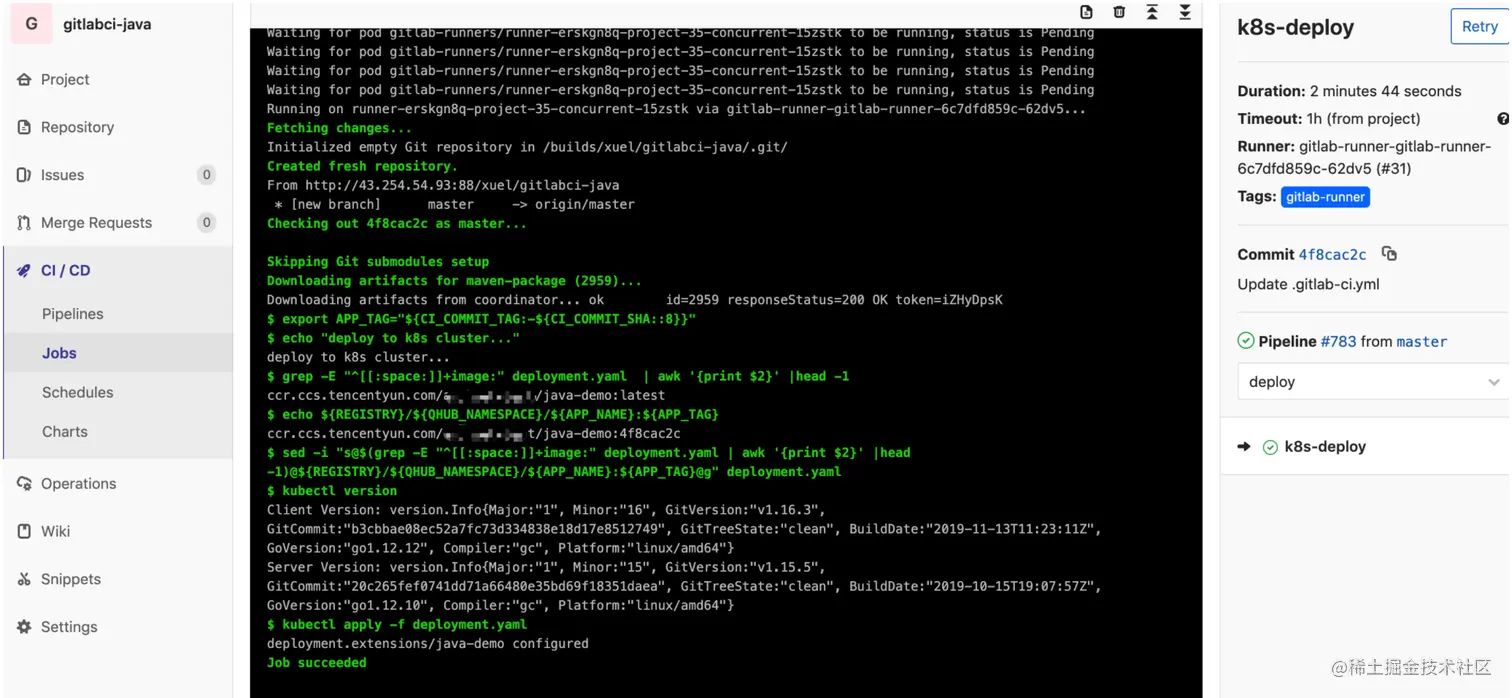Viewport: 1512px width, 698px height.
Task: Click 'Downloading artifacts for maven-package (2959)...' line
Action: [454, 281]
